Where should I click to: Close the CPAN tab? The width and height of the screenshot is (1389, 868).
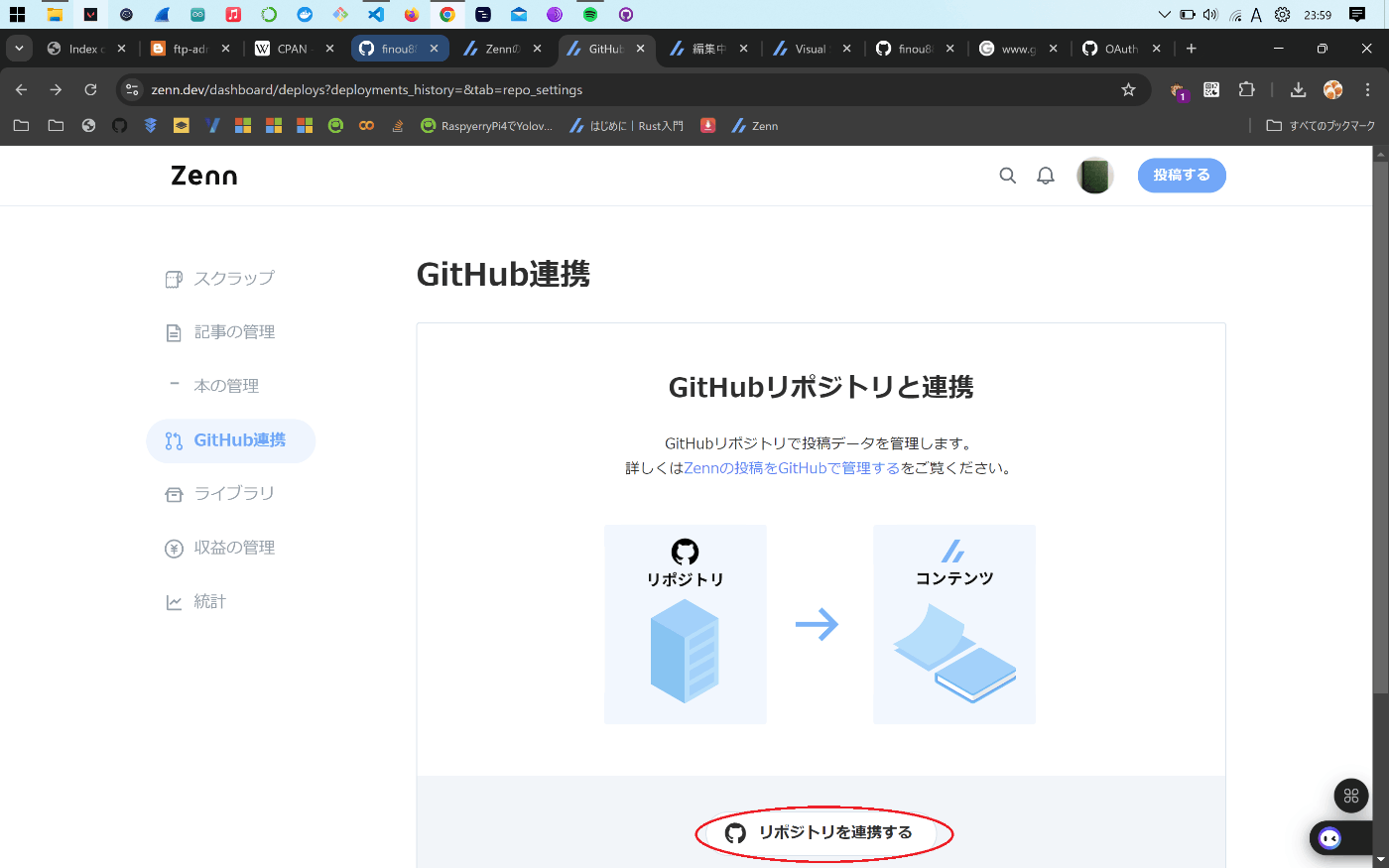[329, 49]
